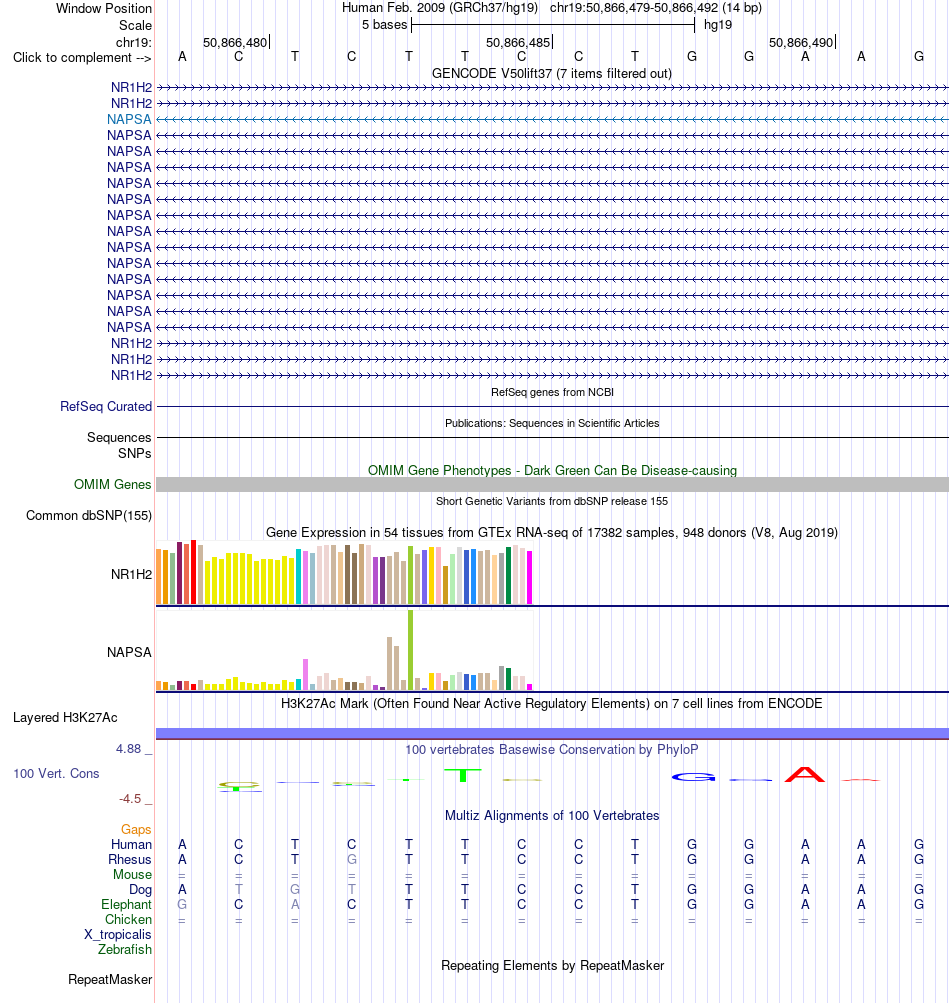Click the gray OMIM Genes track bar

coord(552,484)
